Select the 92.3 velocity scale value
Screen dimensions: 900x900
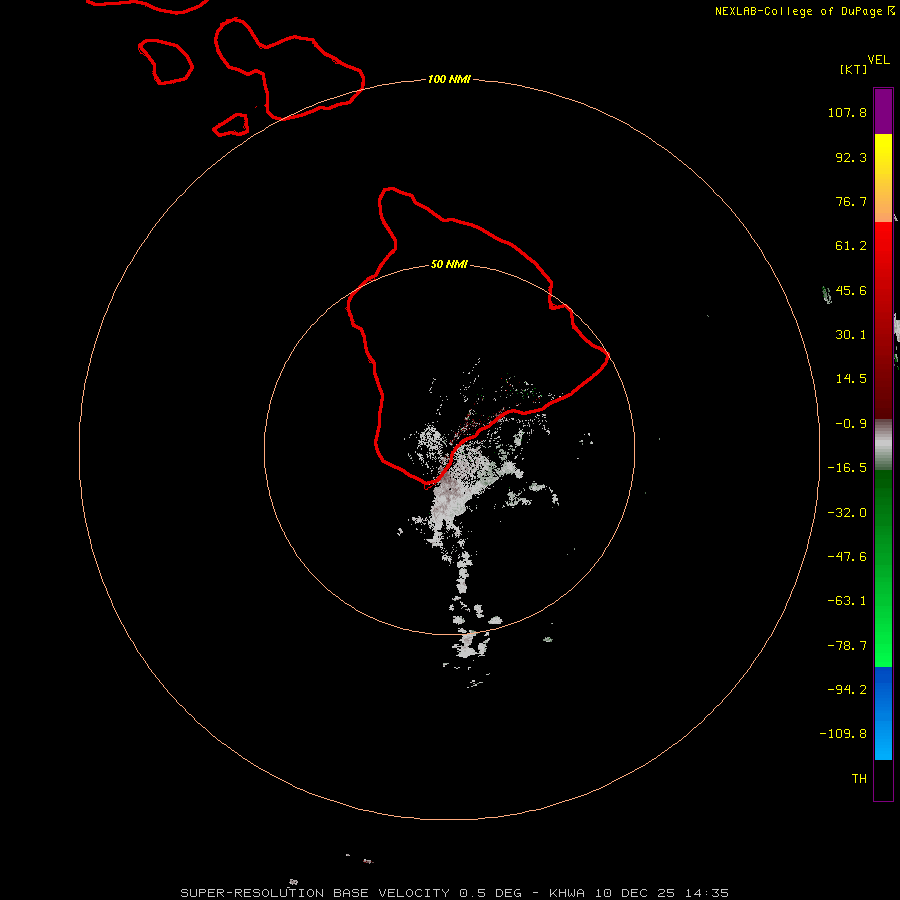tap(851, 157)
